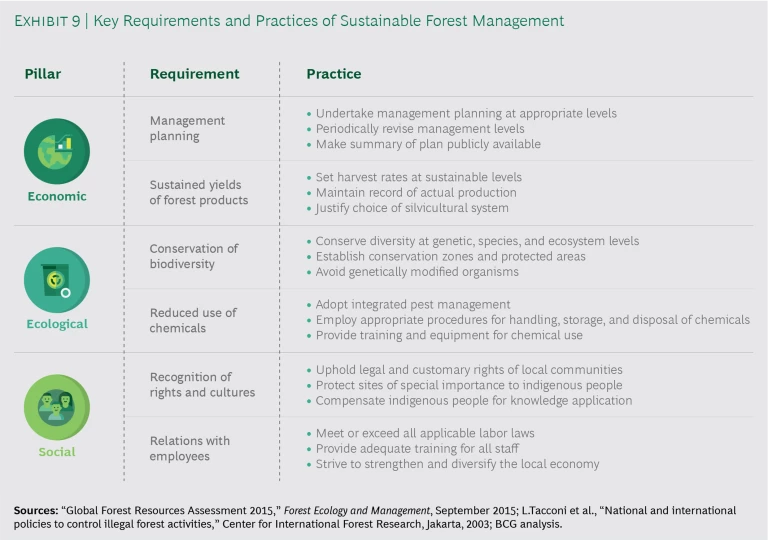Click the Social pillar people icon
The image size is (768, 540).
57,408
